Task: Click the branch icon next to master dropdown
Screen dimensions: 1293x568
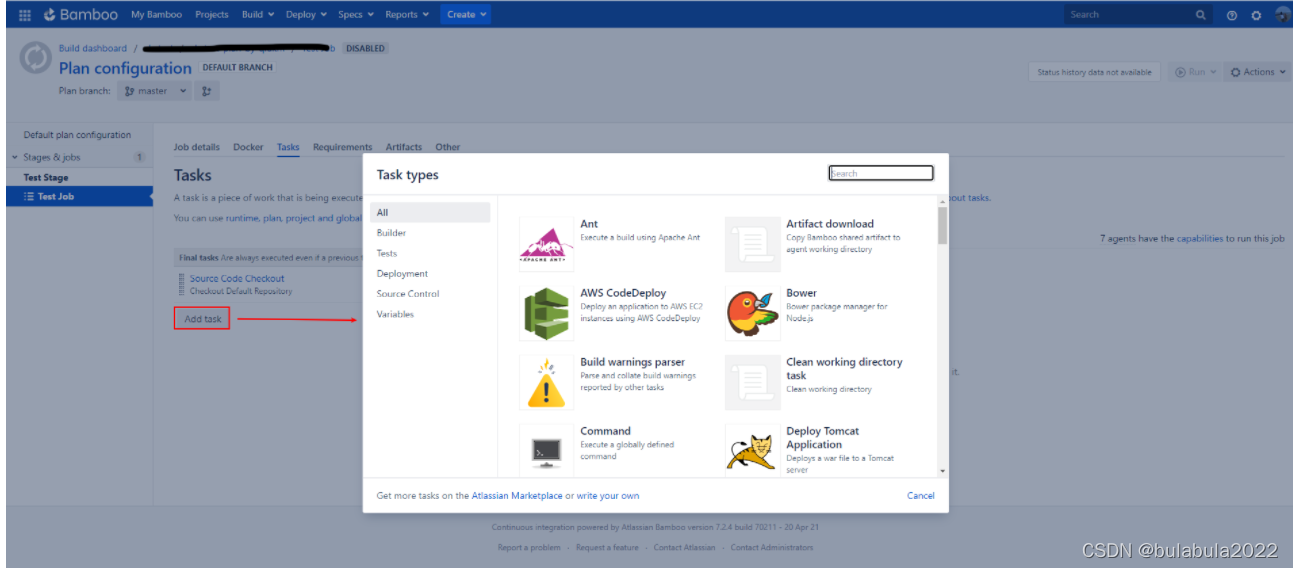Action: pyautogui.click(x=207, y=91)
